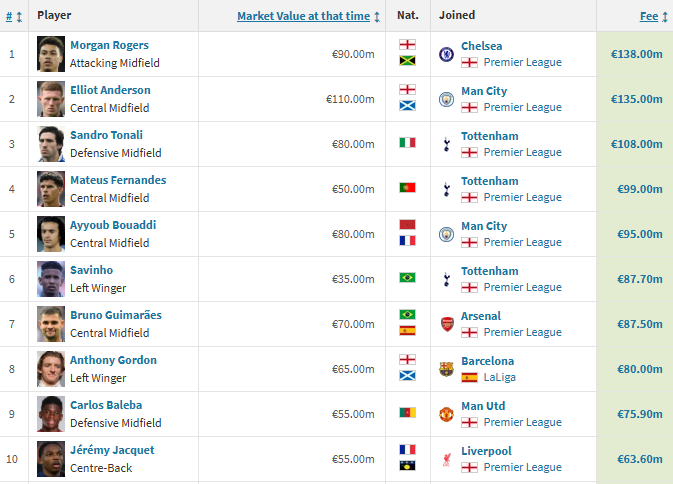Click the Spain flag beside LaLiga
Screen dimensions: 673x484
click(x=469, y=378)
